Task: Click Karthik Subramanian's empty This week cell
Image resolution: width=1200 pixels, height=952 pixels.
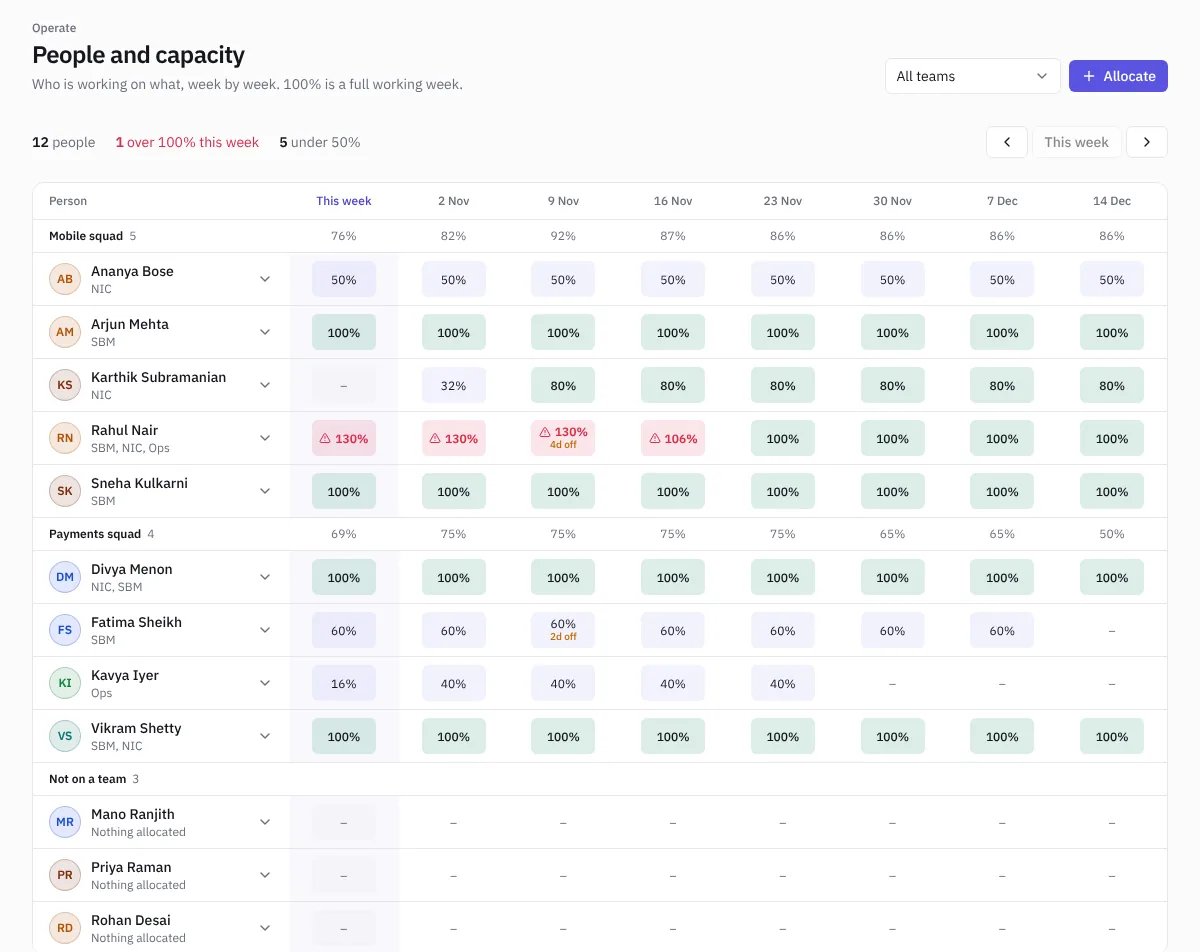Action: [344, 385]
